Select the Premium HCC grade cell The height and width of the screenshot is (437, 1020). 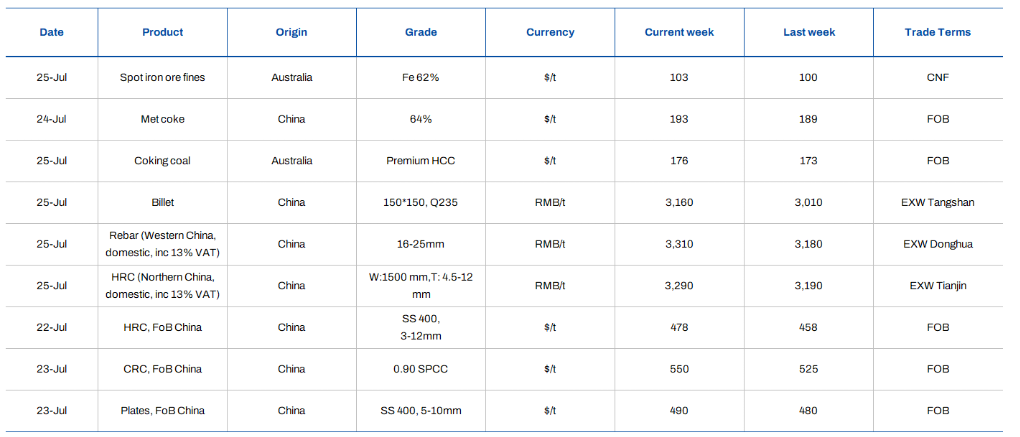pyautogui.click(x=421, y=161)
